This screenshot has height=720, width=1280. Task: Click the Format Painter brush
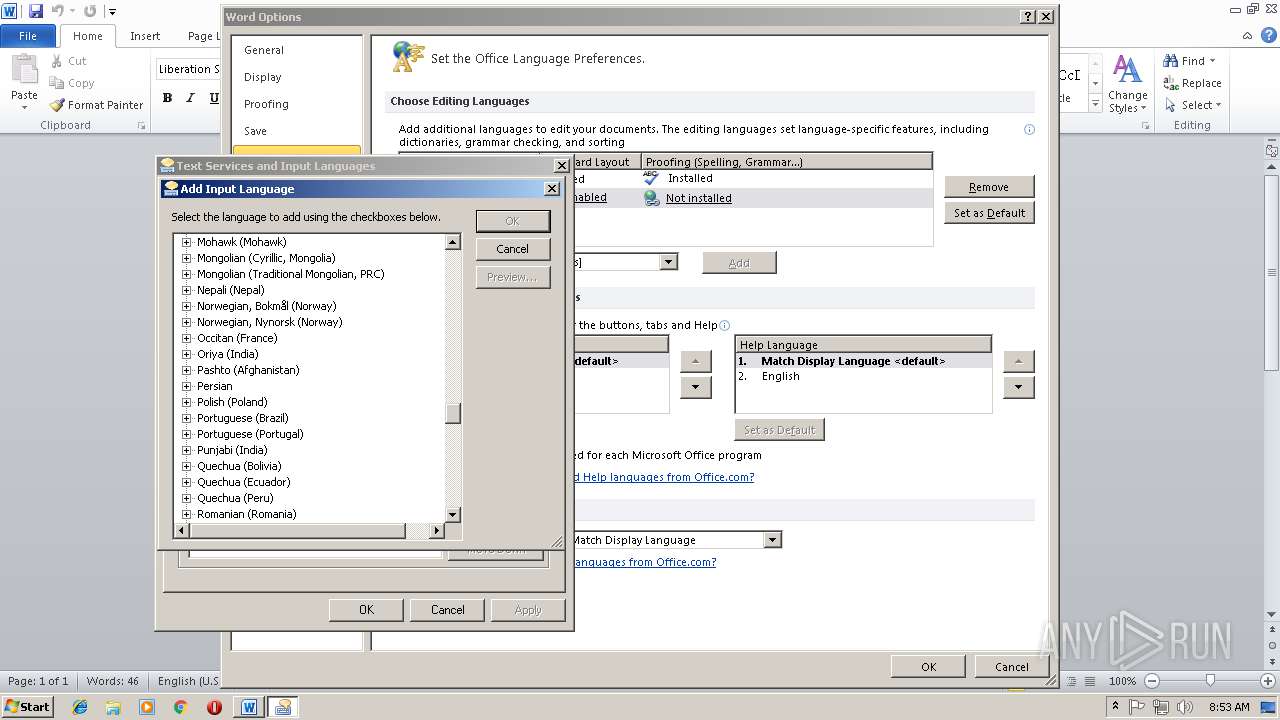pyautogui.click(x=59, y=105)
